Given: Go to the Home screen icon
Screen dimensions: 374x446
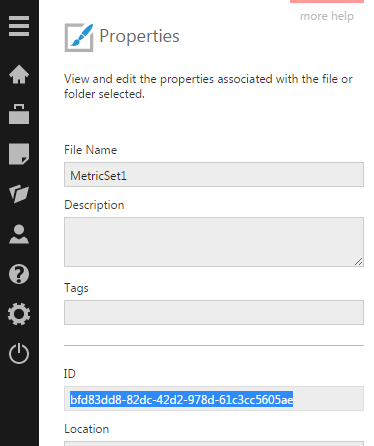Looking at the screenshot, I should (19, 74).
